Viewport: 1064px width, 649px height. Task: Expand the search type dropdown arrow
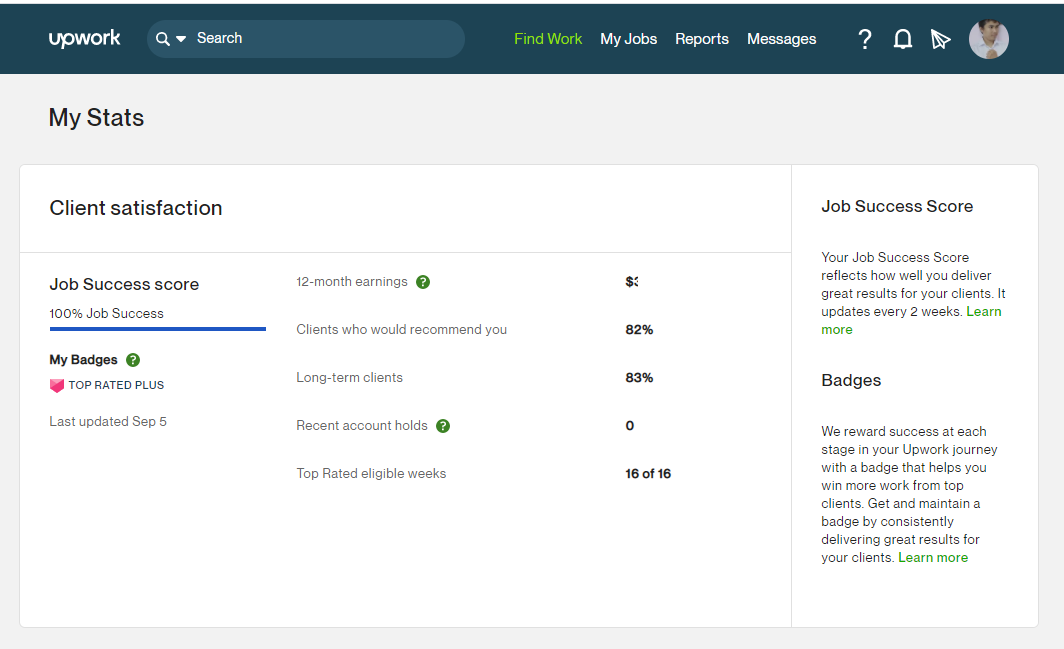(x=181, y=39)
